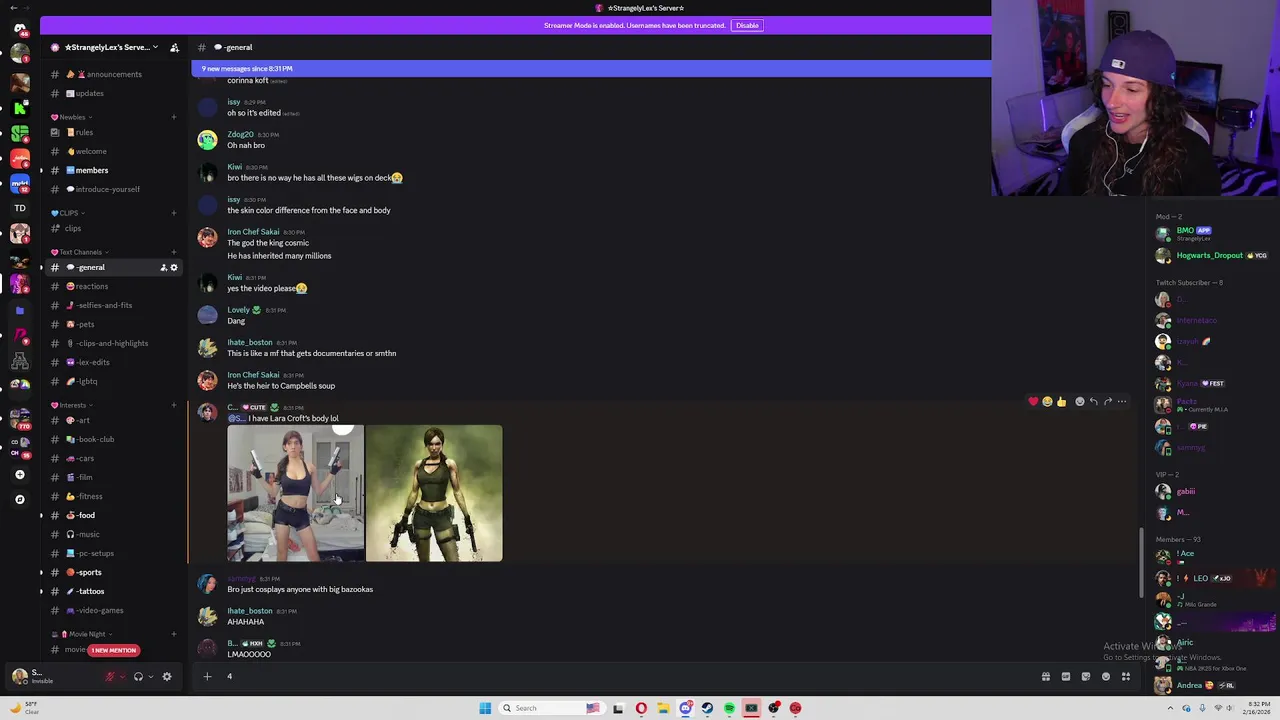Image resolution: width=1280 pixels, height=720 pixels.
Task: Open the TD server icon
Action: tap(20, 208)
